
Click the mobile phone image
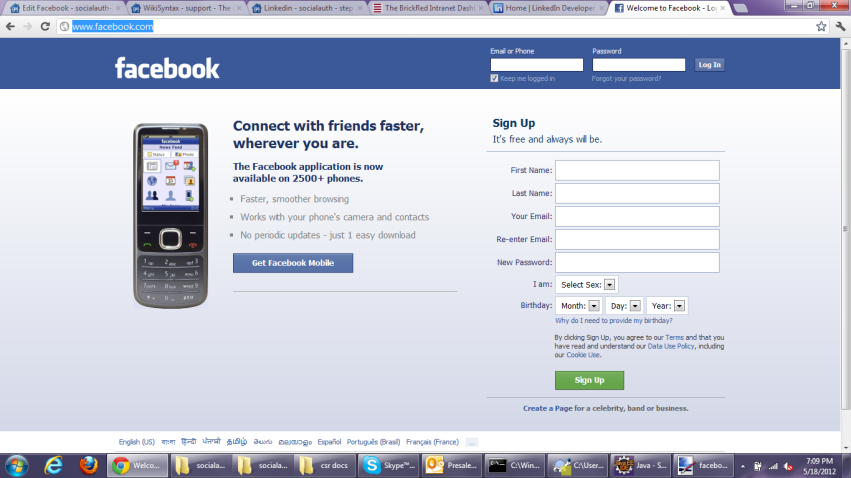tap(170, 215)
